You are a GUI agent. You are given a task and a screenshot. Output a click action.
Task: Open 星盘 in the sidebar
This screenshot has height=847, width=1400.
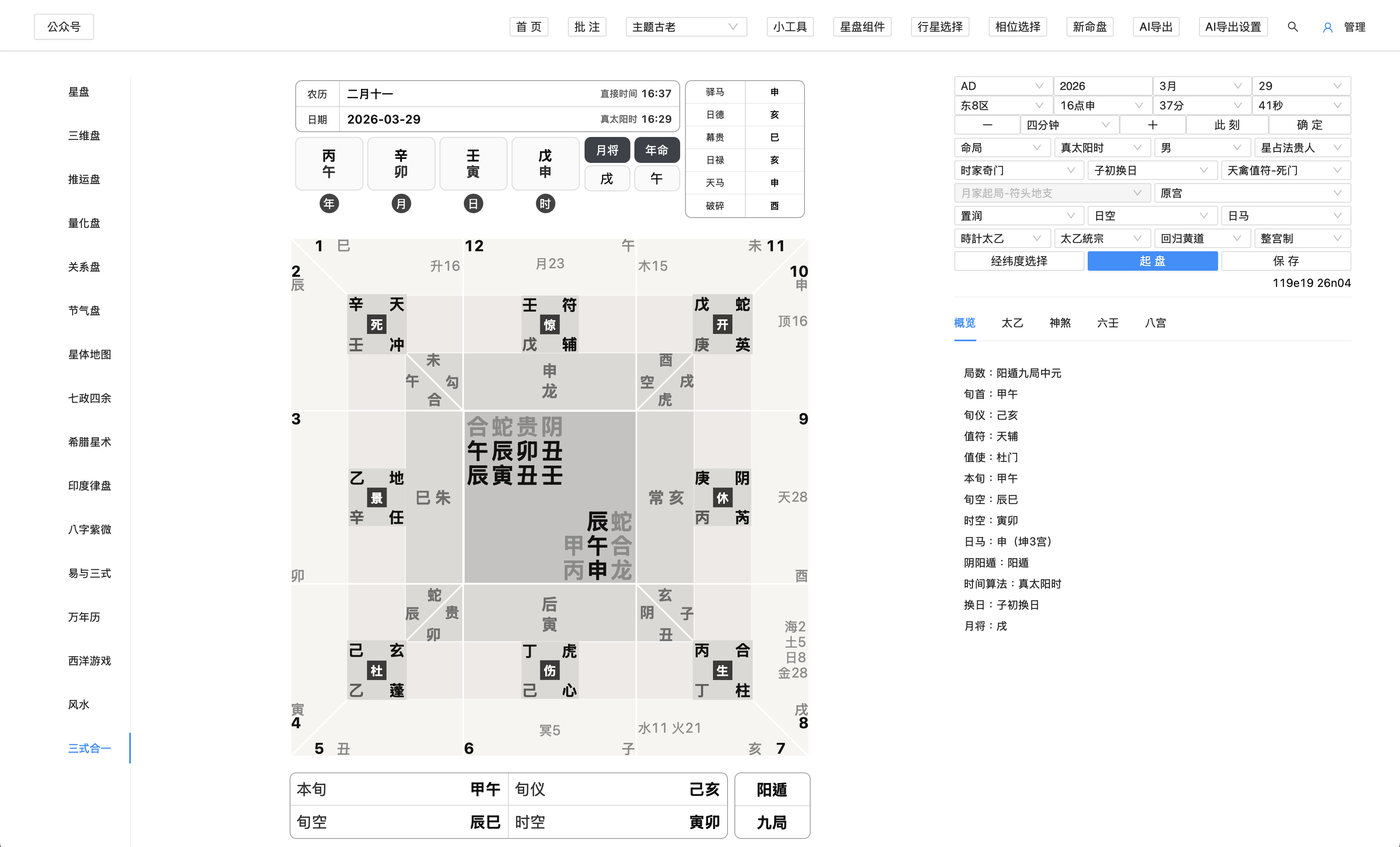(79, 92)
